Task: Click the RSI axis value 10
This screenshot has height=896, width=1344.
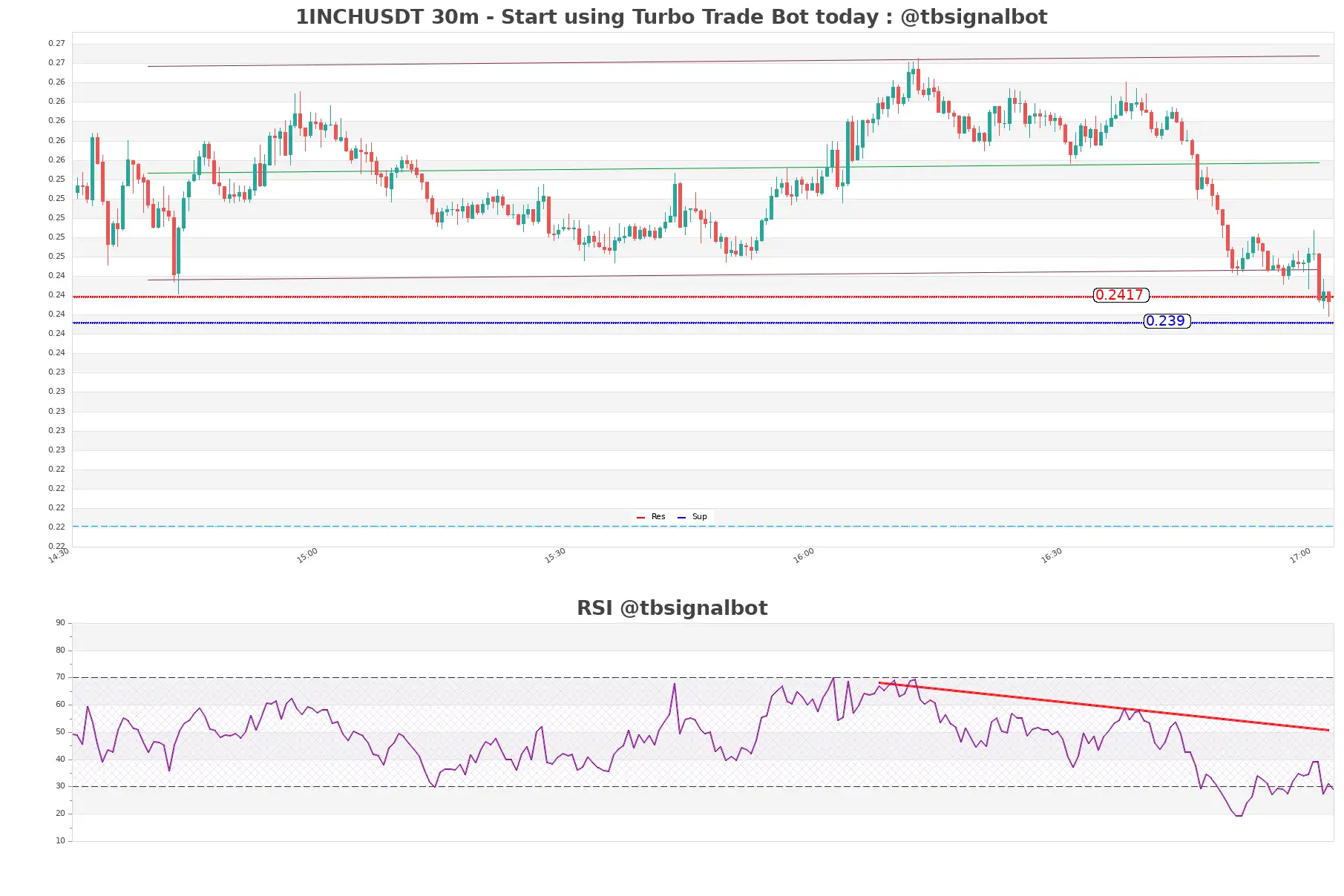Action: click(60, 841)
